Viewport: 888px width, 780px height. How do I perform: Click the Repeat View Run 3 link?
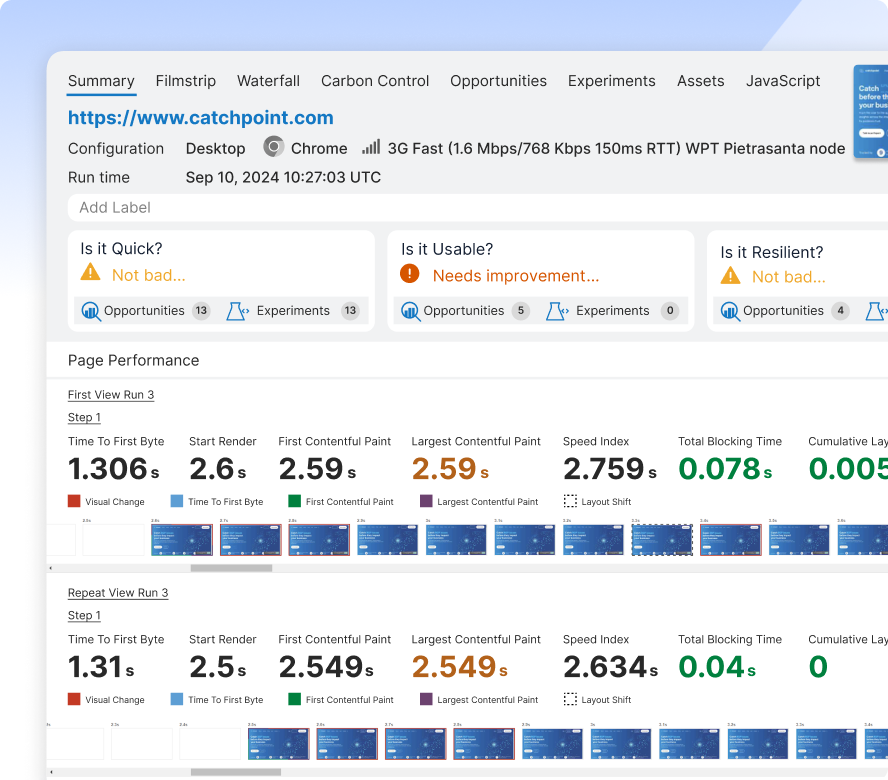pyautogui.click(x=118, y=593)
